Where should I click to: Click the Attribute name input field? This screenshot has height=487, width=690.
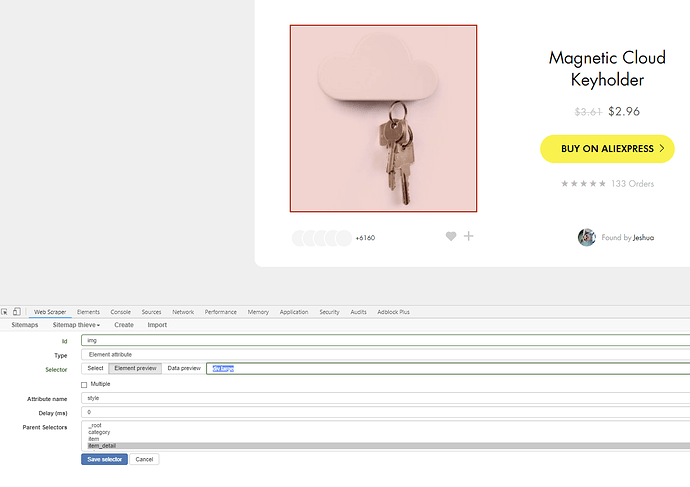coord(385,398)
